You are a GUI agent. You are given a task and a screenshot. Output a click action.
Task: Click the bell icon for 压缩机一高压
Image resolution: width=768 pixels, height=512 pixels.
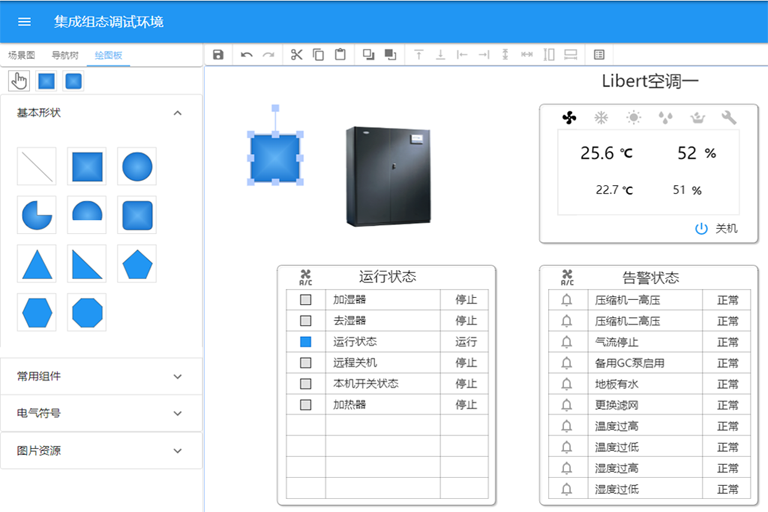coord(567,300)
